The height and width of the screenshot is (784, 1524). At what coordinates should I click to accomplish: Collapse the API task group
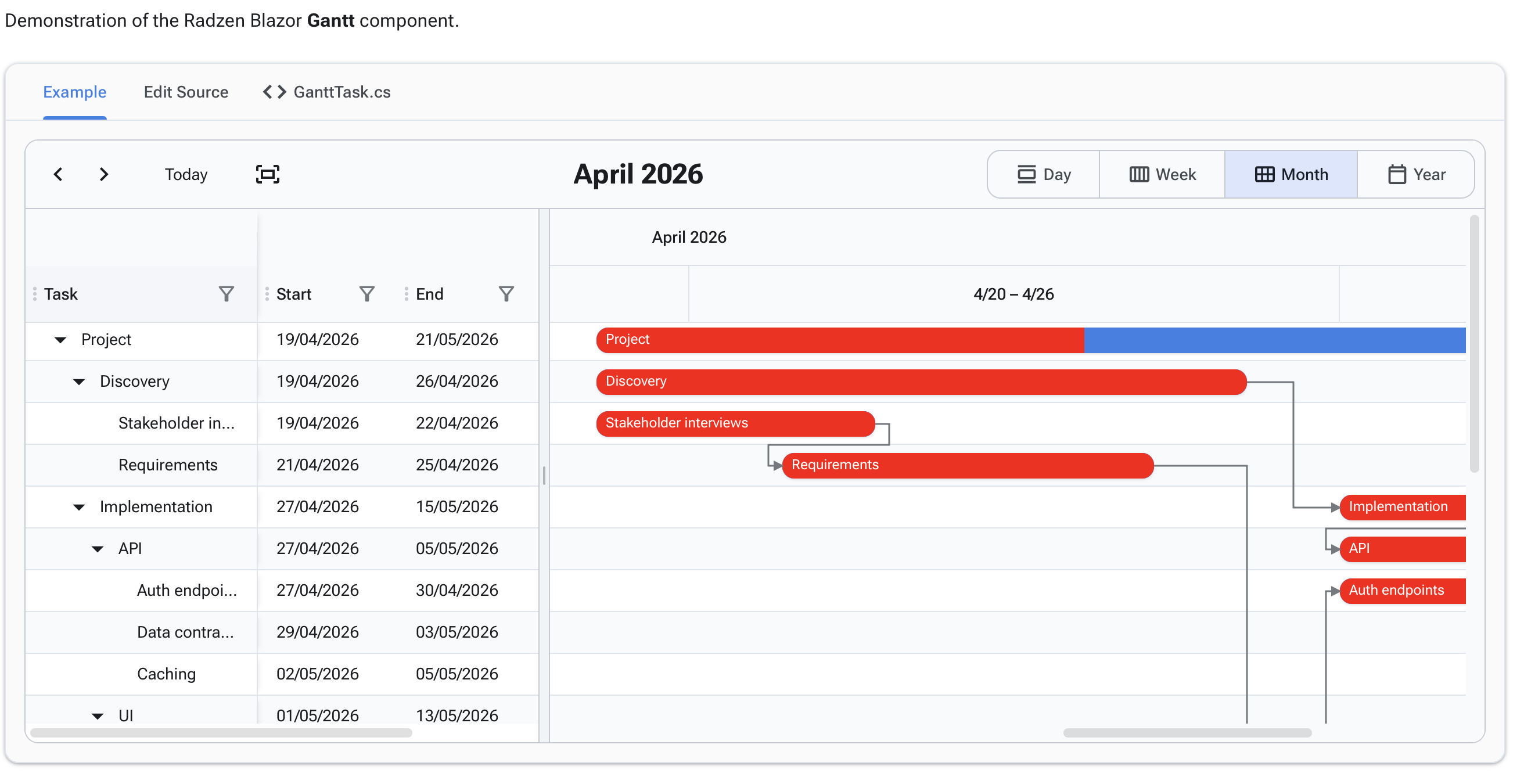pos(98,549)
